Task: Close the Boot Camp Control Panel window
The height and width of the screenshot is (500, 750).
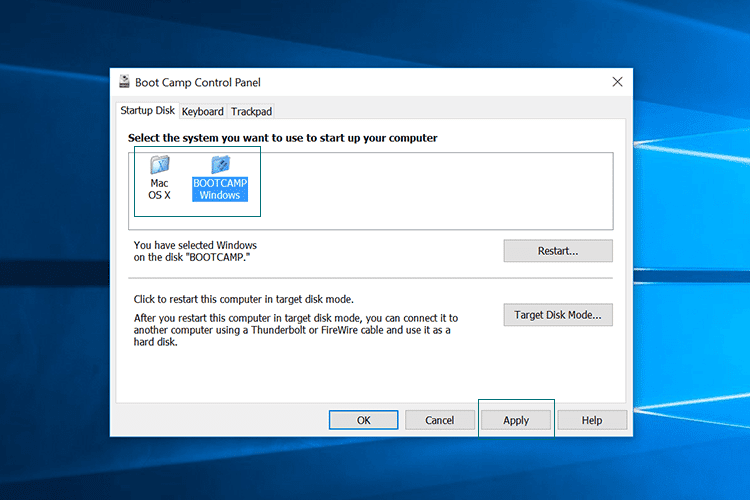Action: pyautogui.click(x=618, y=82)
